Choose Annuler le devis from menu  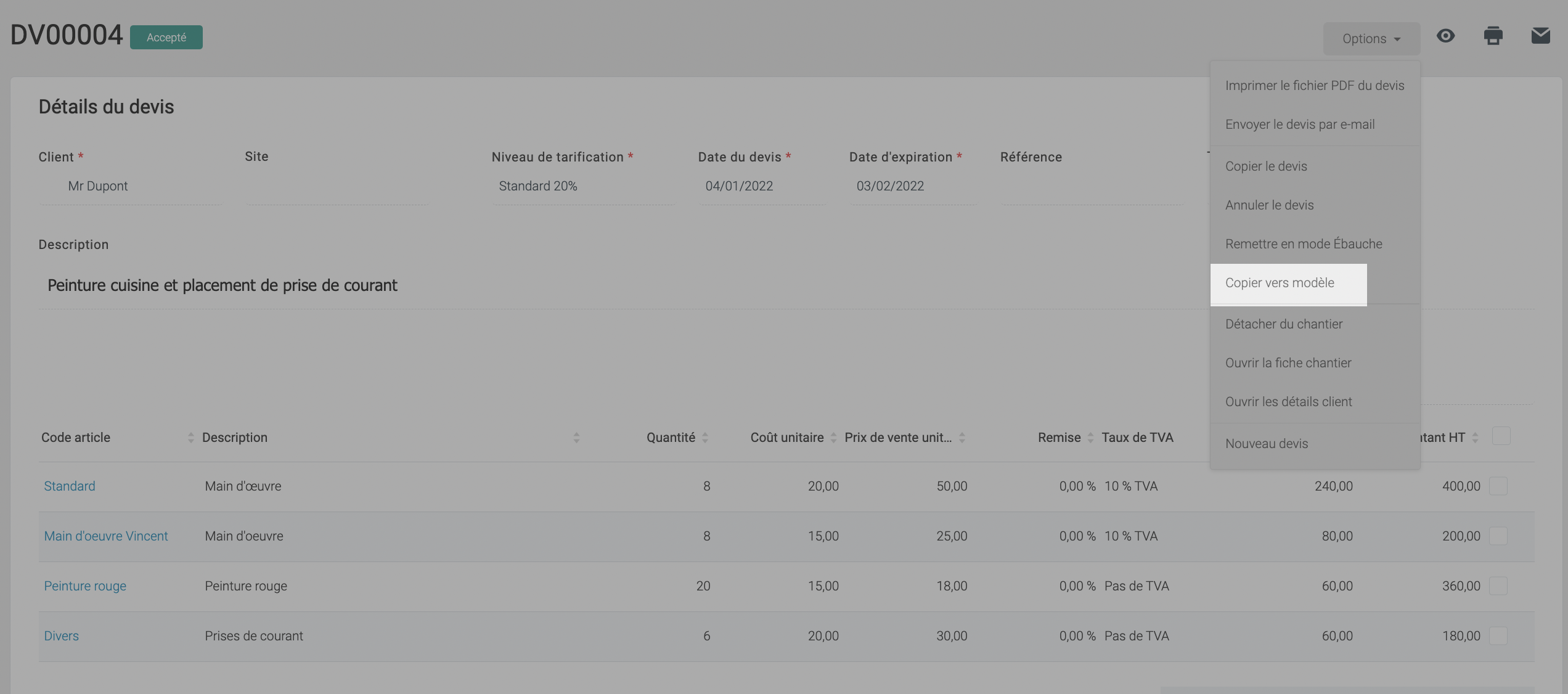[1270, 205]
